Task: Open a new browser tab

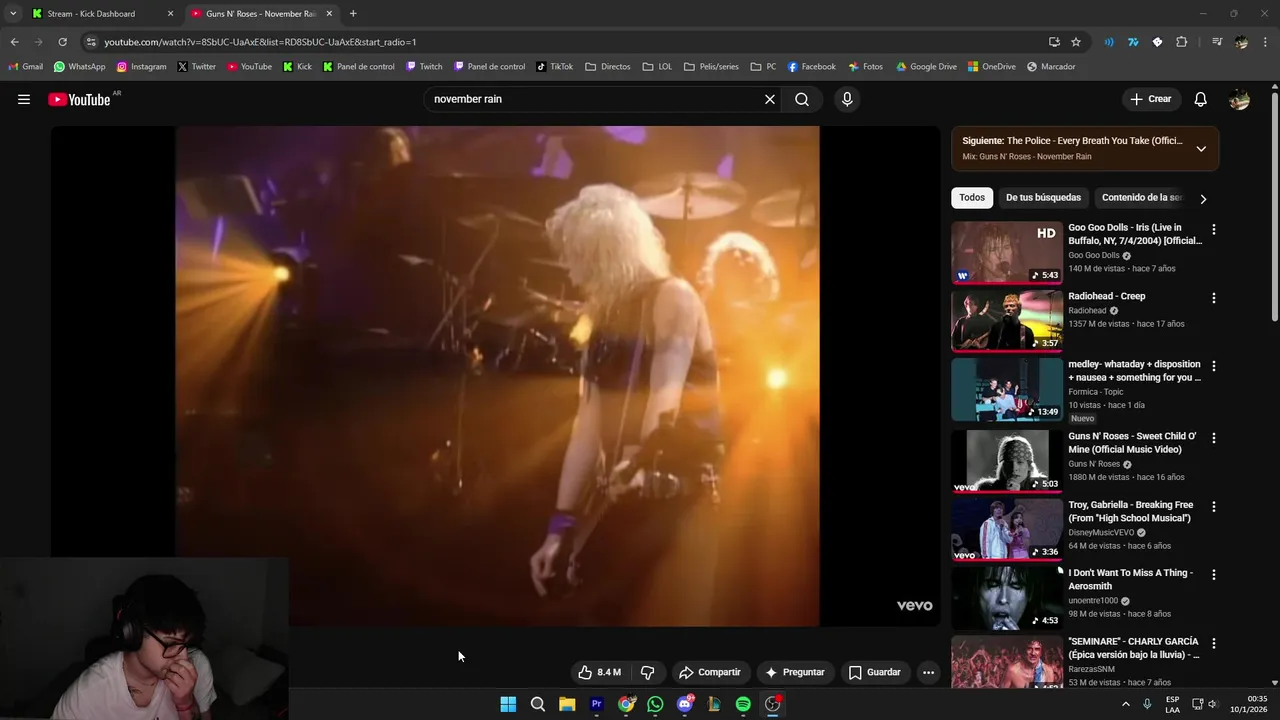Action: point(353,14)
